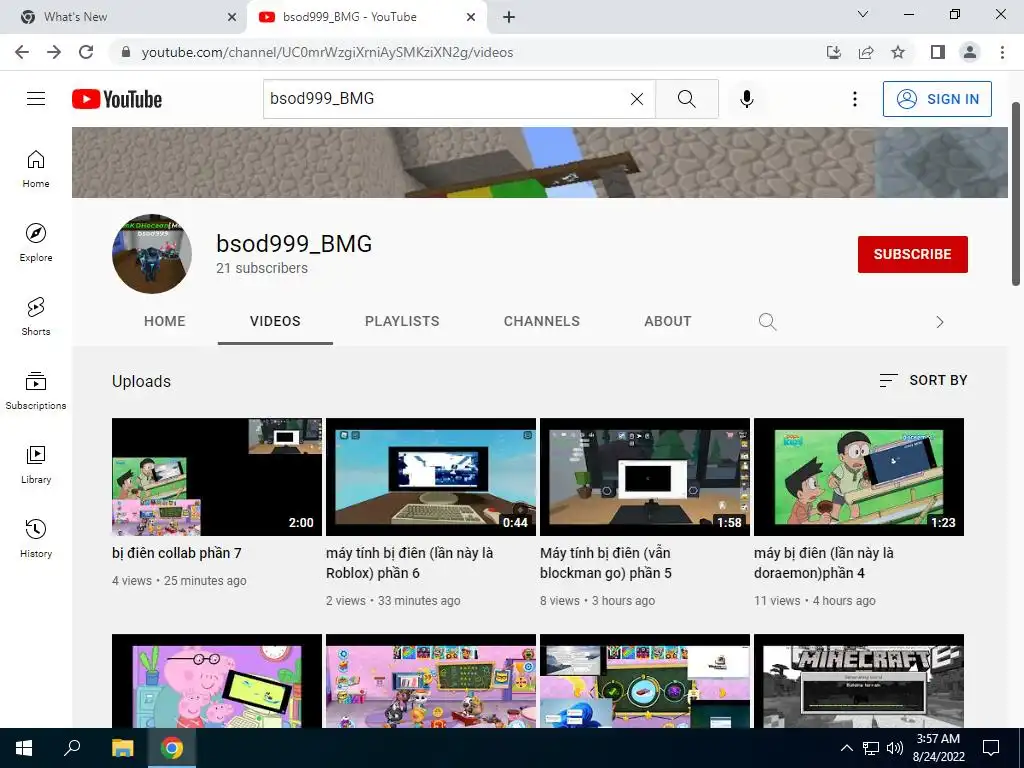Open Subscriptions in sidebar

tap(36, 391)
